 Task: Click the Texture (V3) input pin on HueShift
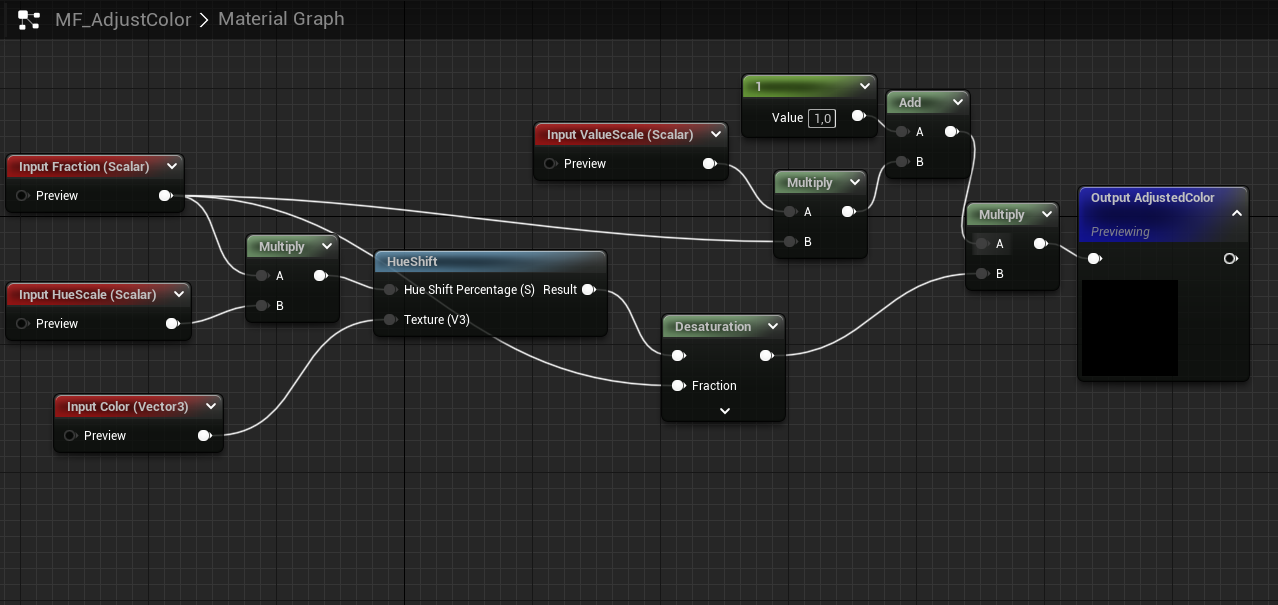(x=389, y=319)
